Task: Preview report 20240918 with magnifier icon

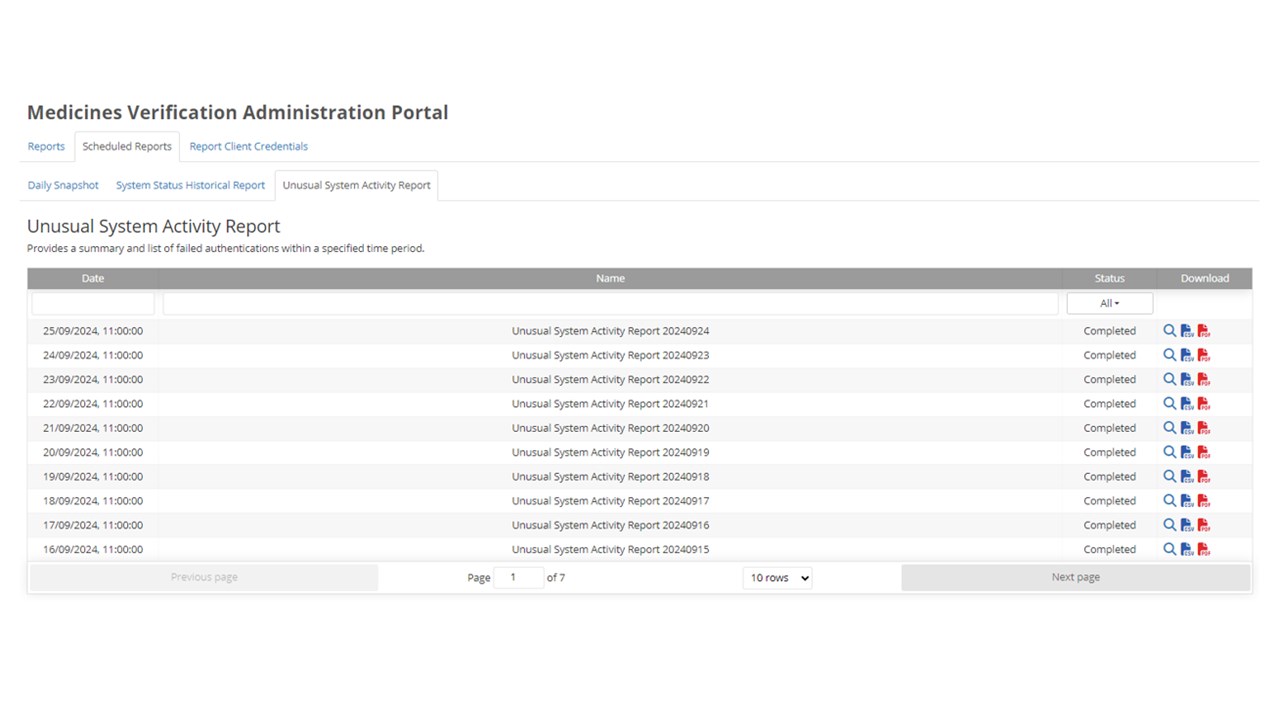Action: [1169, 477]
